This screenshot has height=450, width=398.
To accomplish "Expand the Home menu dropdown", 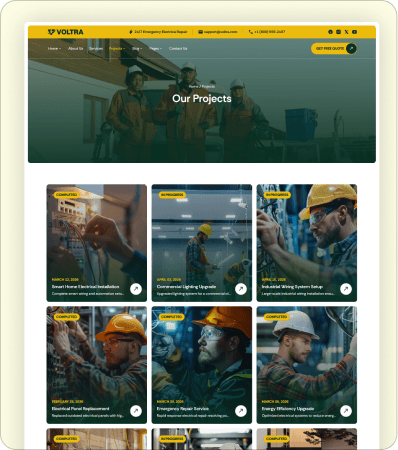I will (54, 49).
